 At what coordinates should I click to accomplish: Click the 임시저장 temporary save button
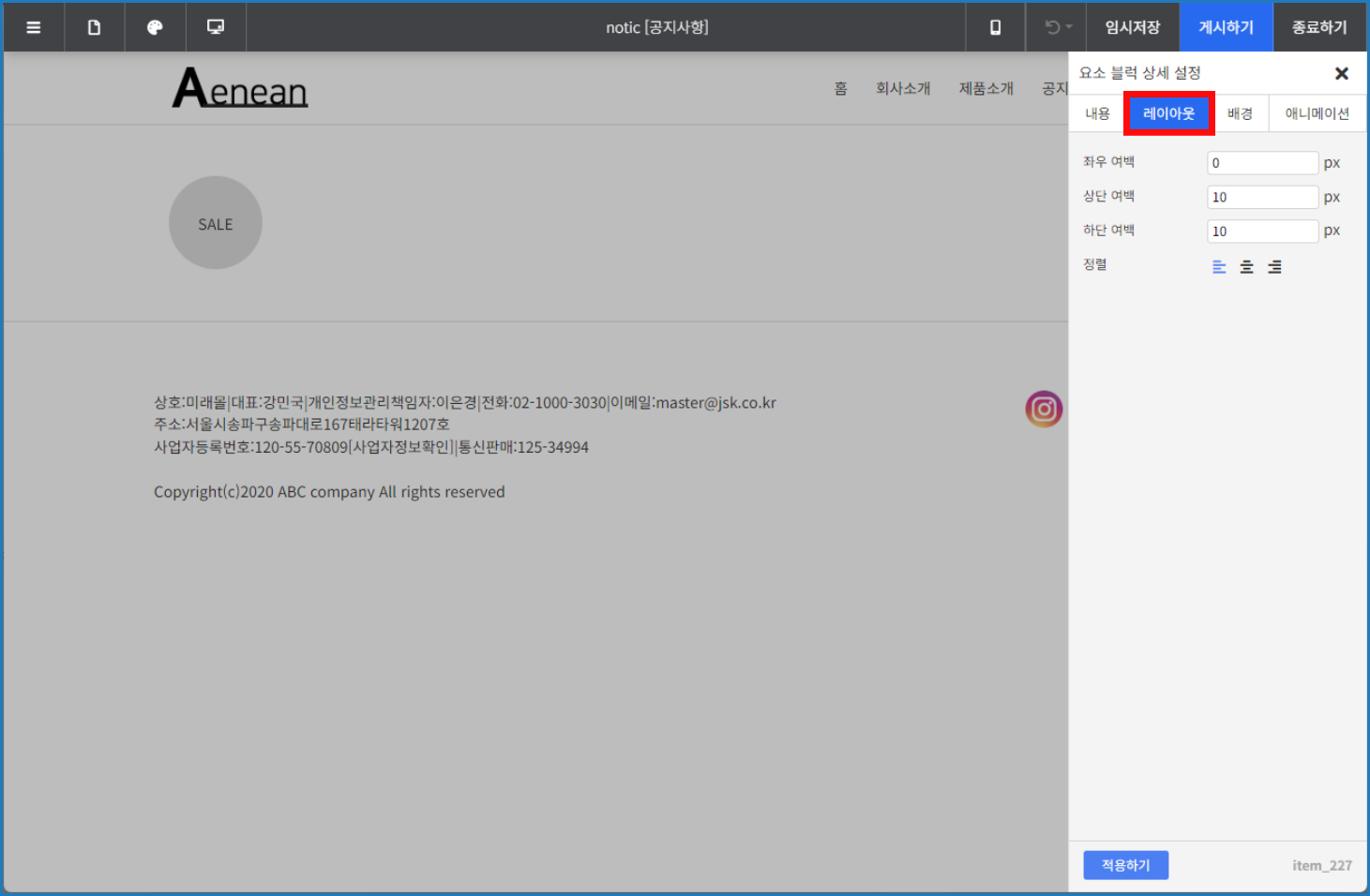1132,27
